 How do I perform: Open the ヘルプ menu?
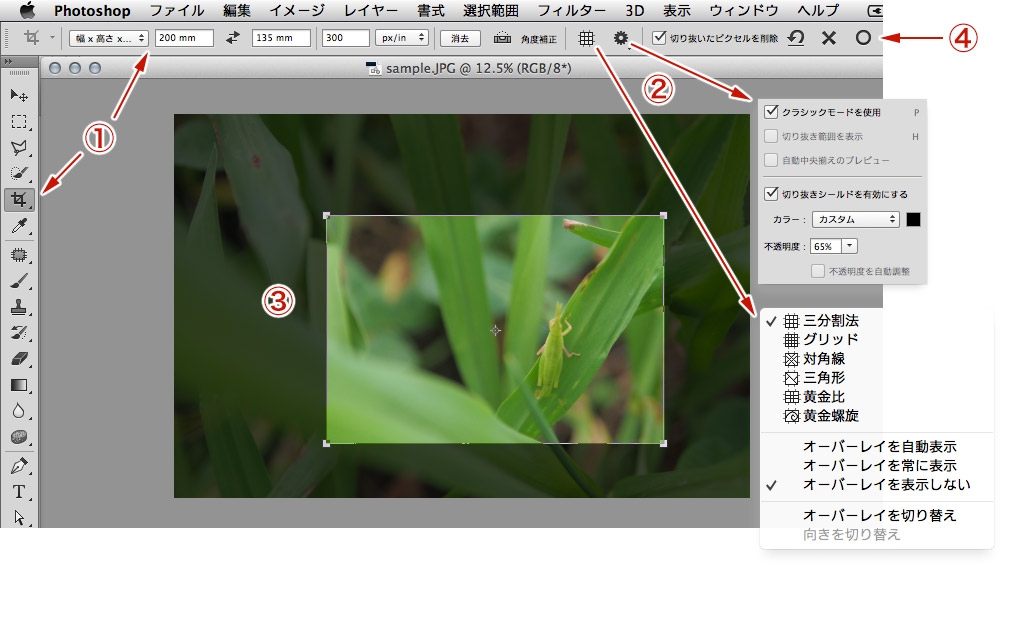point(818,10)
